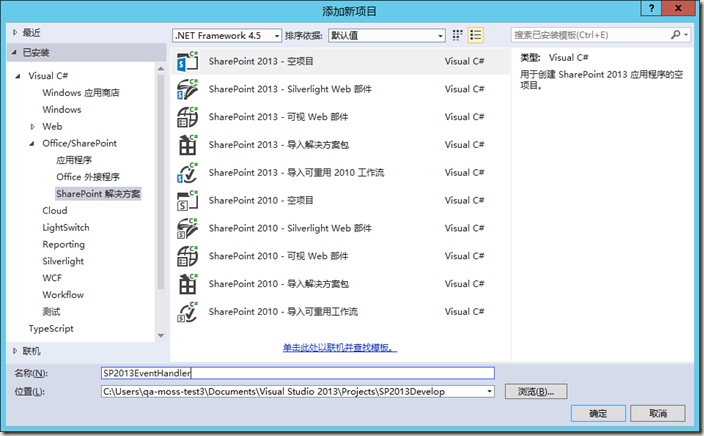Screen dimensions: 704x436
Task: Expand the 最近 section
Action: coord(15,32)
